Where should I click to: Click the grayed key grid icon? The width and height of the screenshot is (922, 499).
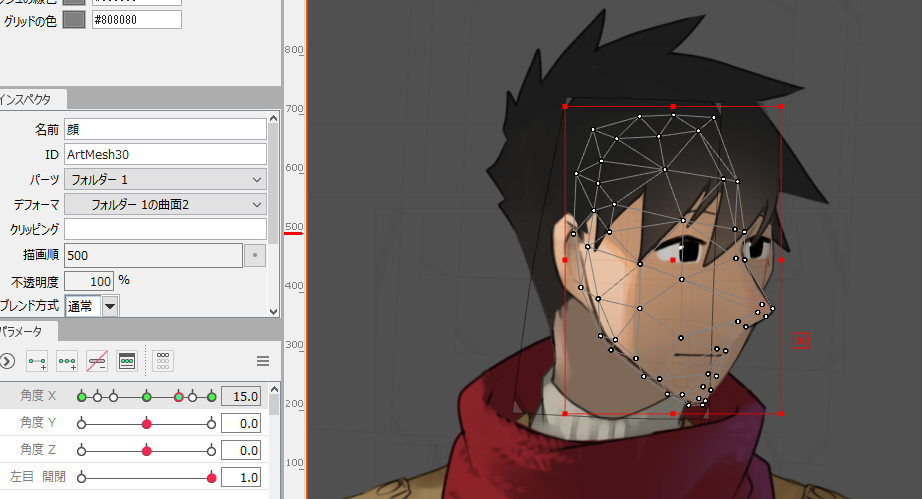[x=163, y=361]
